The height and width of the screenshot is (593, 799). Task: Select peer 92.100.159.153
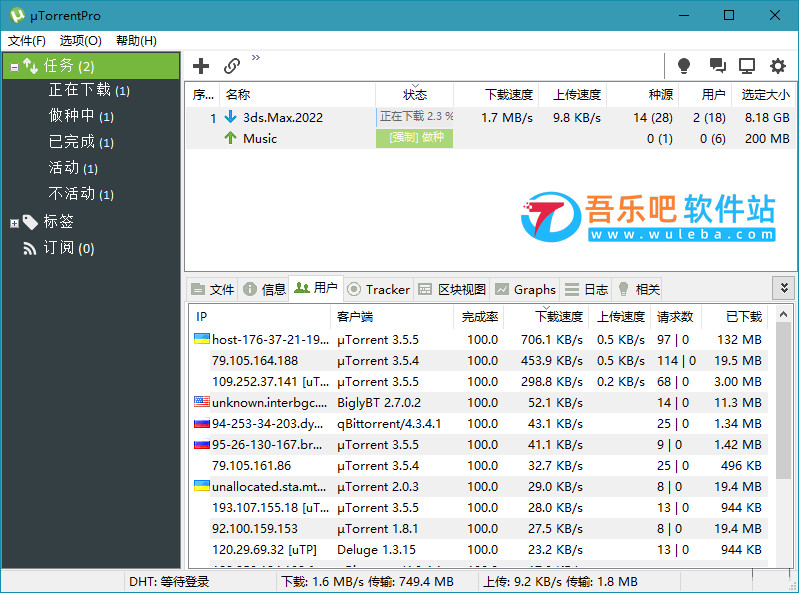479,529
